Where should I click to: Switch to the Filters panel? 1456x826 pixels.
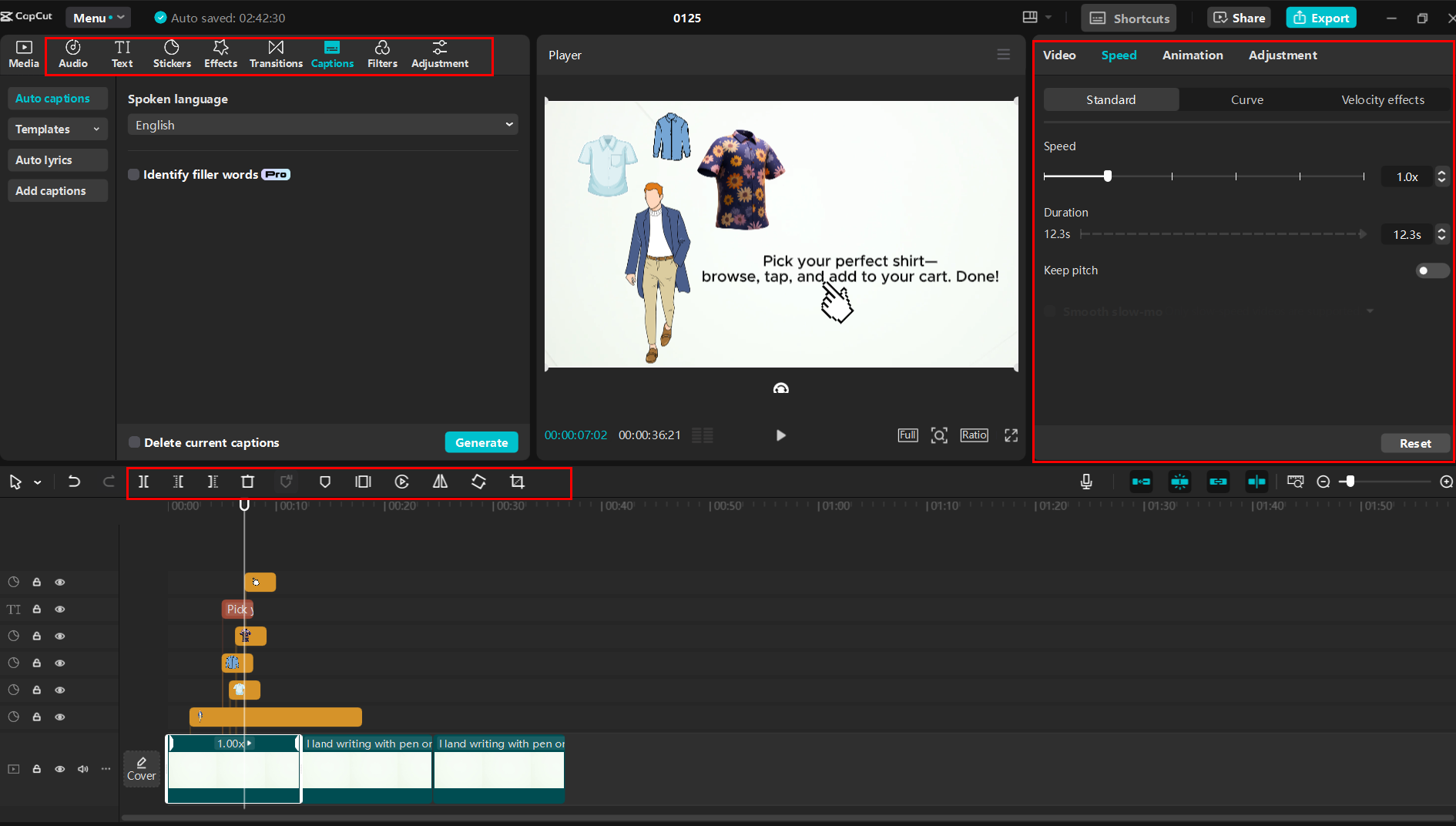click(382, 54)
